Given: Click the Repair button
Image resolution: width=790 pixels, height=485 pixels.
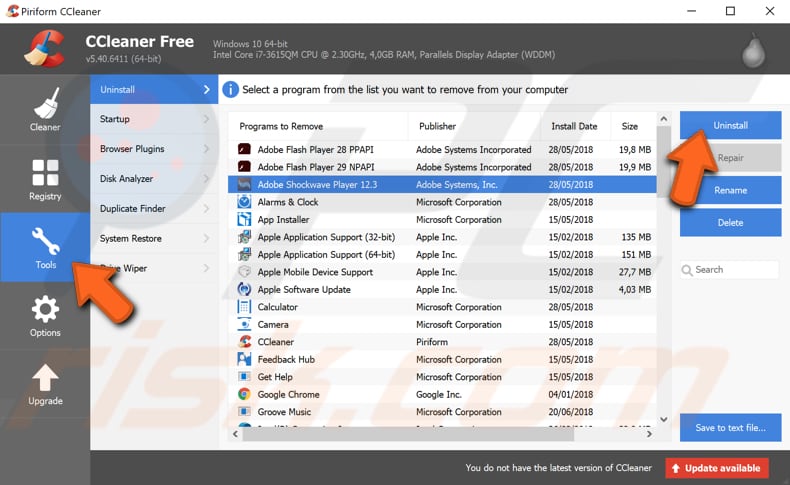Looking at the screenshot, I should click(x=730, y=158).
